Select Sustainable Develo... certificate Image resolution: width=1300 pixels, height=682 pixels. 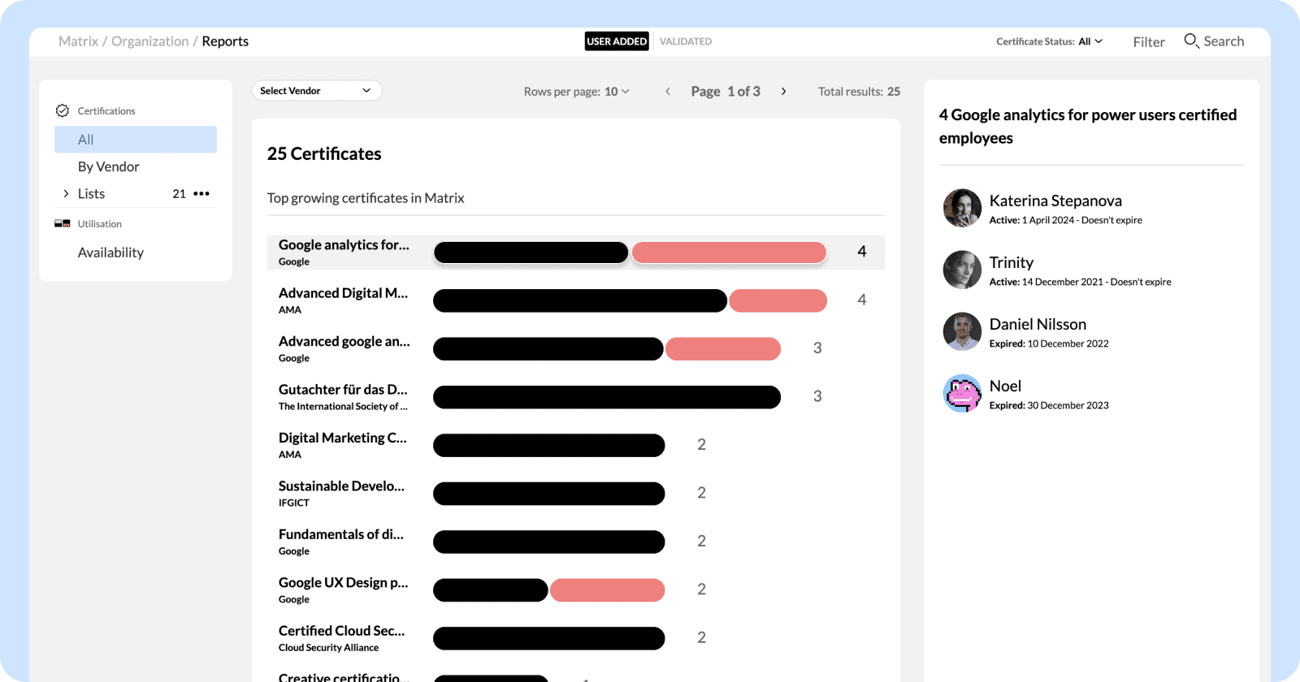[342, 485]
